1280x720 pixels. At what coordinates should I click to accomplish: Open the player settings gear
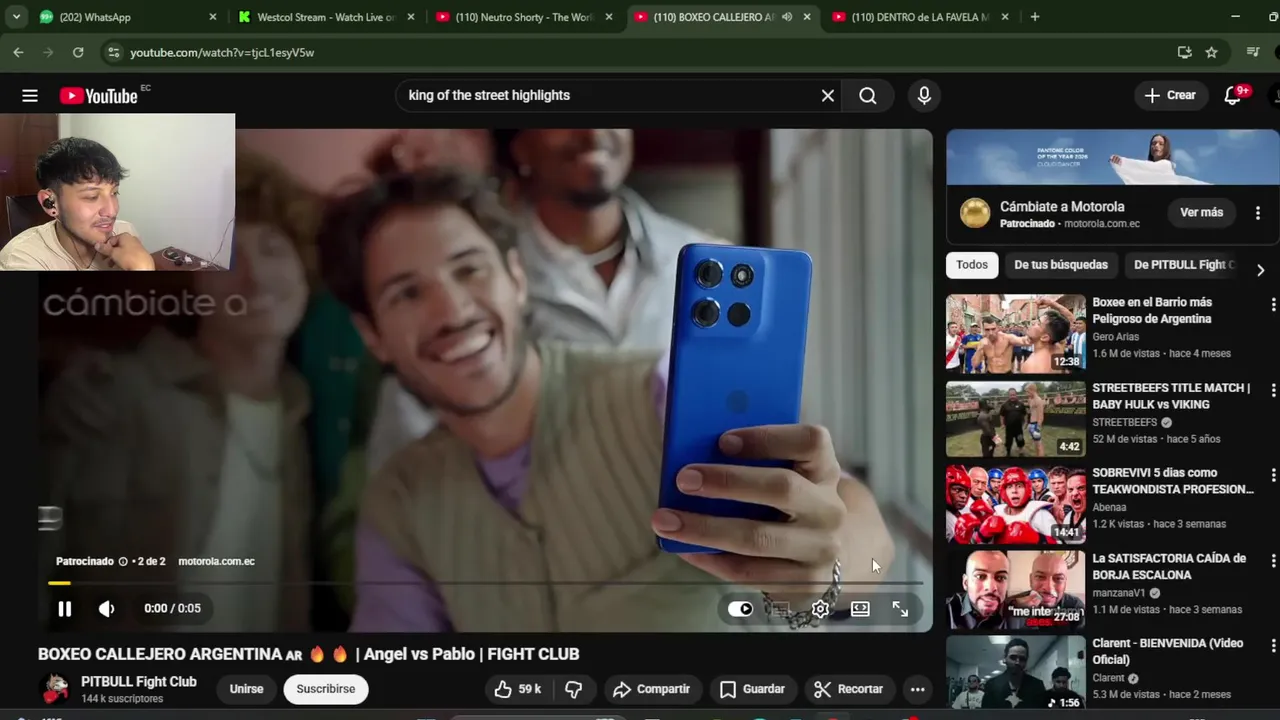tap(820, 609)
